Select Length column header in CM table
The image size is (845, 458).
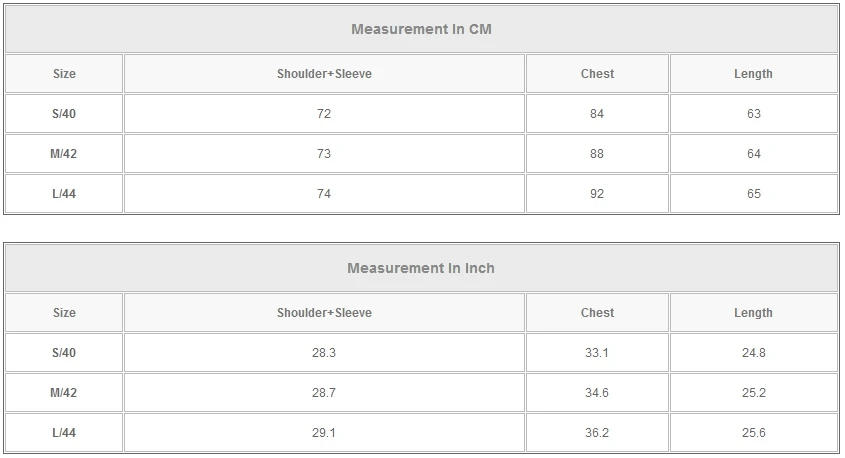point(753,74)
